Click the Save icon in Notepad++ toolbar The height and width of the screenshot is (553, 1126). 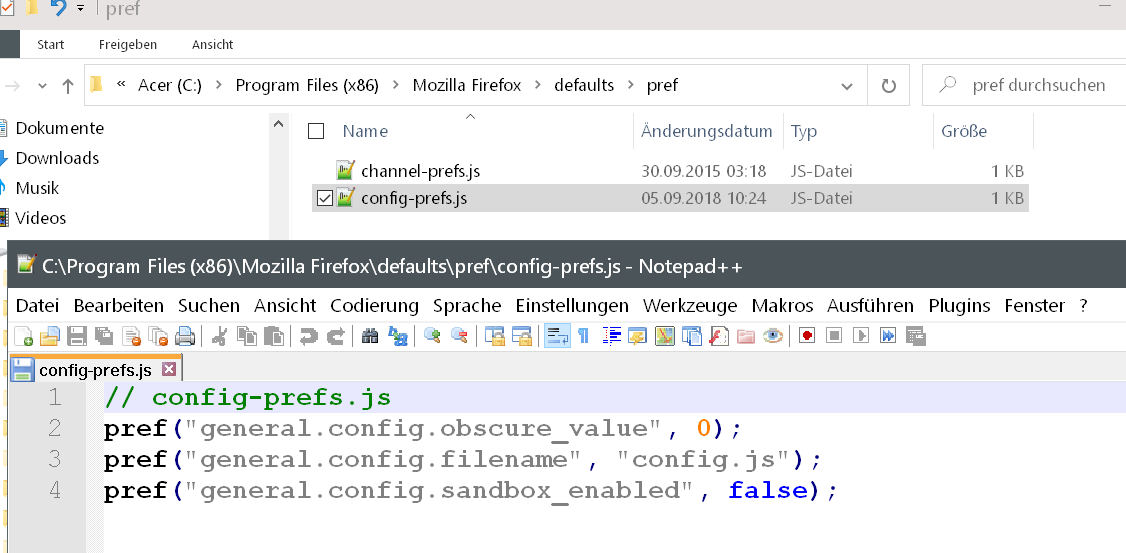point(77,336)
